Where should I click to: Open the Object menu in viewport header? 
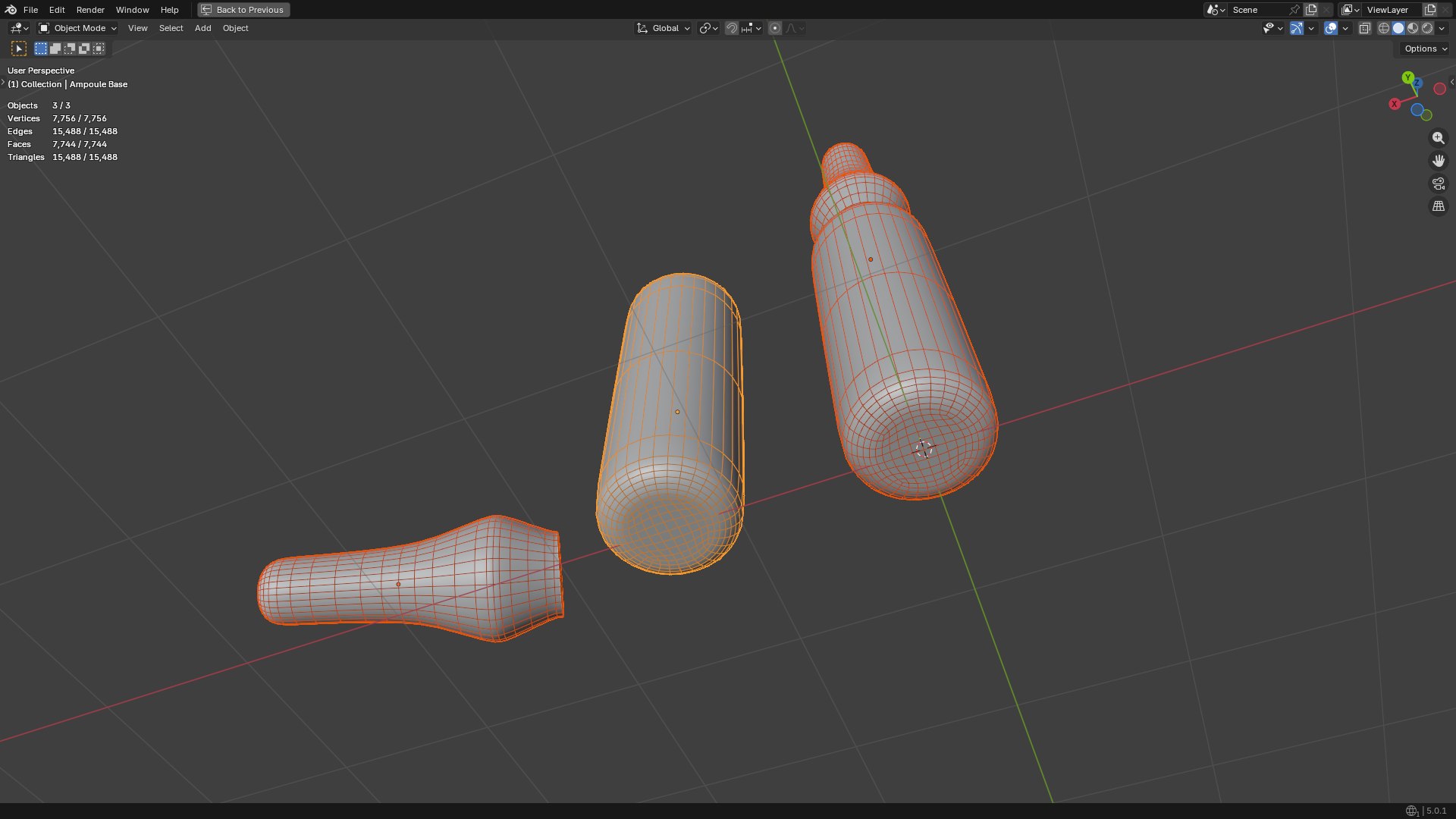(235, 28)
